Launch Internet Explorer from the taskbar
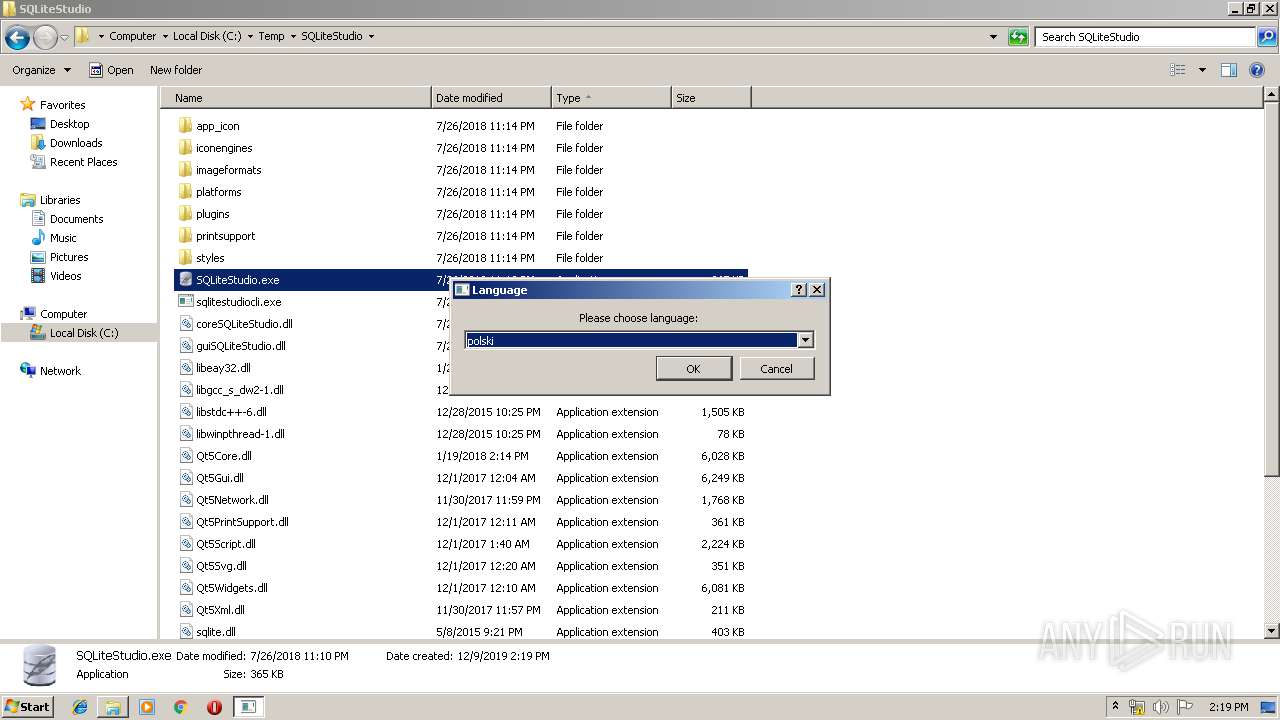 80,707
